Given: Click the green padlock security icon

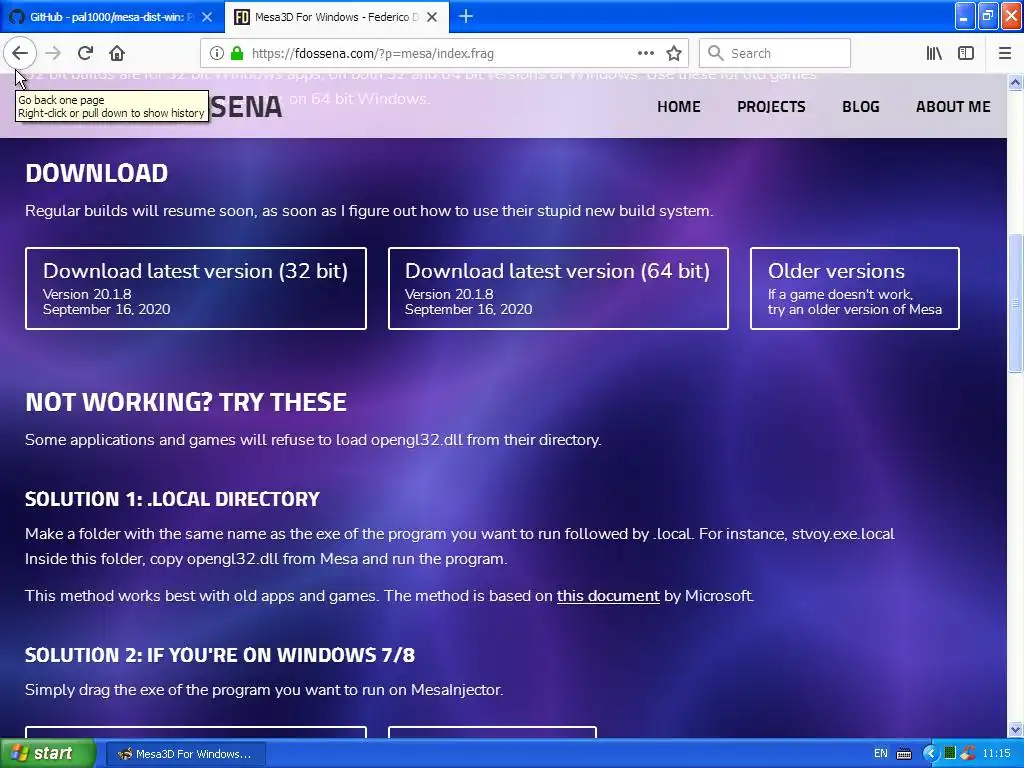Looking at the screenshot, I should point(237,53).
